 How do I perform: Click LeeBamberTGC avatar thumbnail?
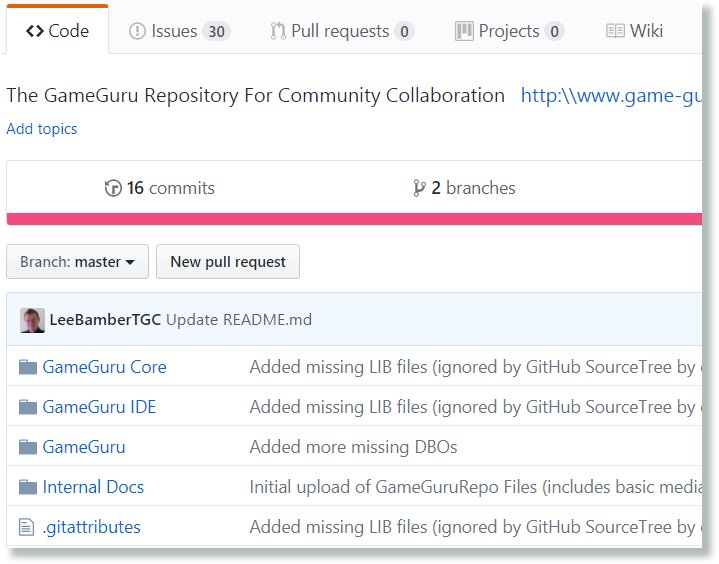pyautogui.click(x=33, y=320)
